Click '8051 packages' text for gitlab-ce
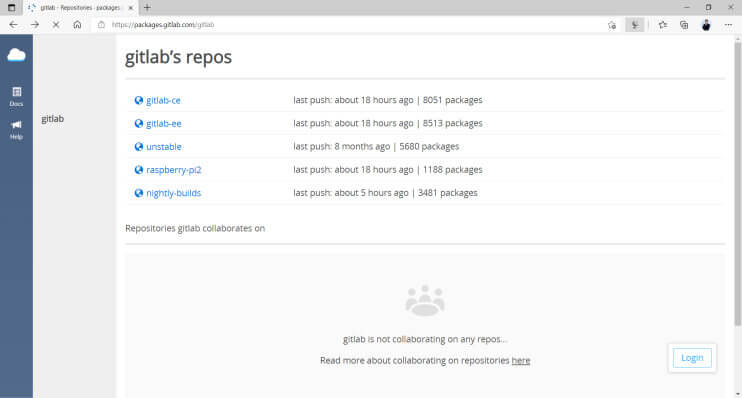742x398 pixels. click(x=452, y=100)
